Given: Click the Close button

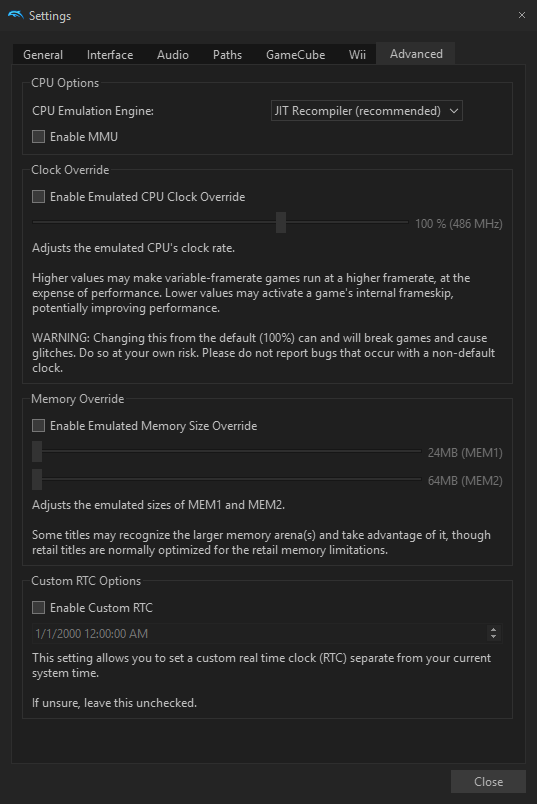Looking at the screenshot, I should click(488, 781).
